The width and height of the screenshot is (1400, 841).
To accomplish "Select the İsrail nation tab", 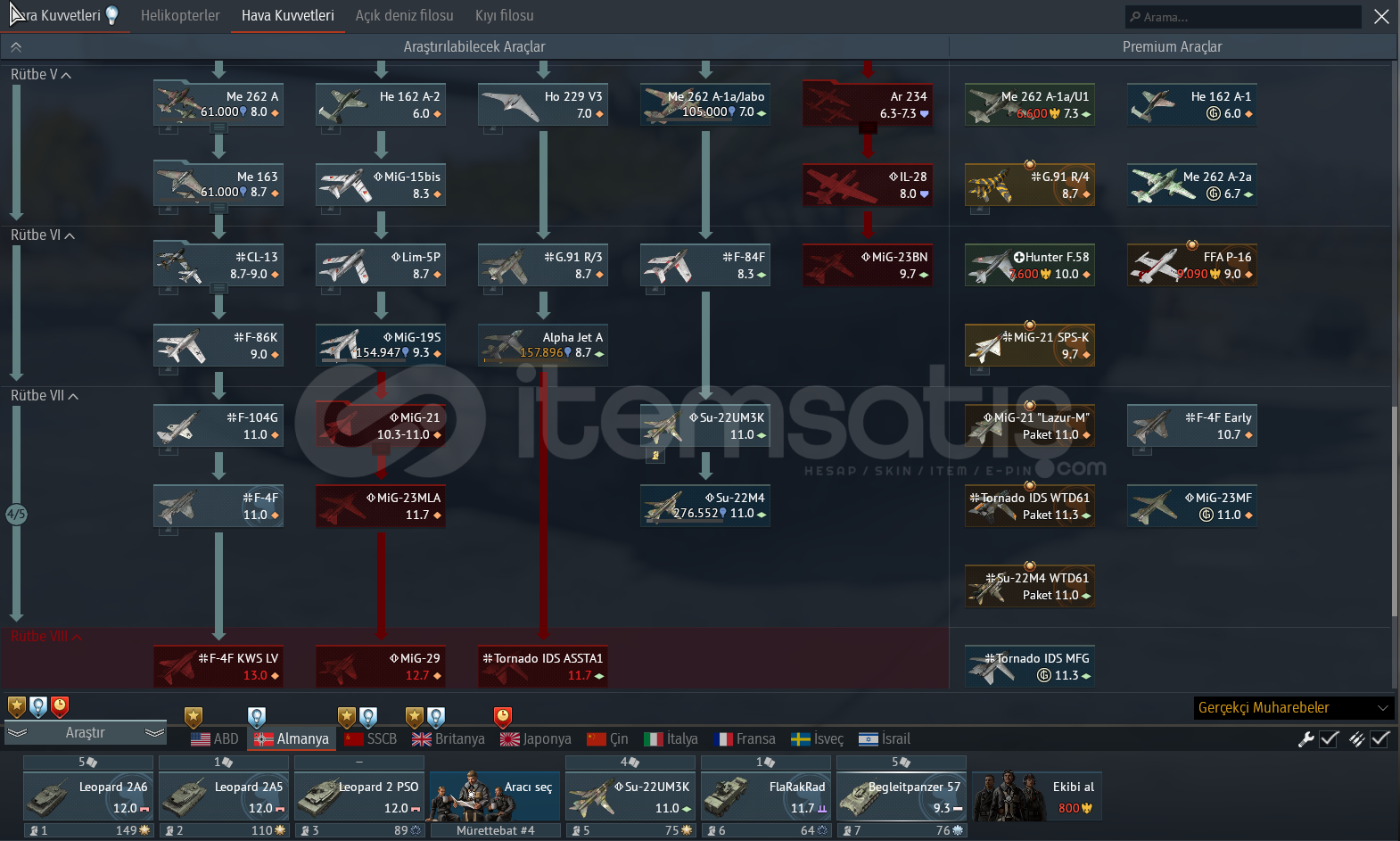I will pos(884,738).
